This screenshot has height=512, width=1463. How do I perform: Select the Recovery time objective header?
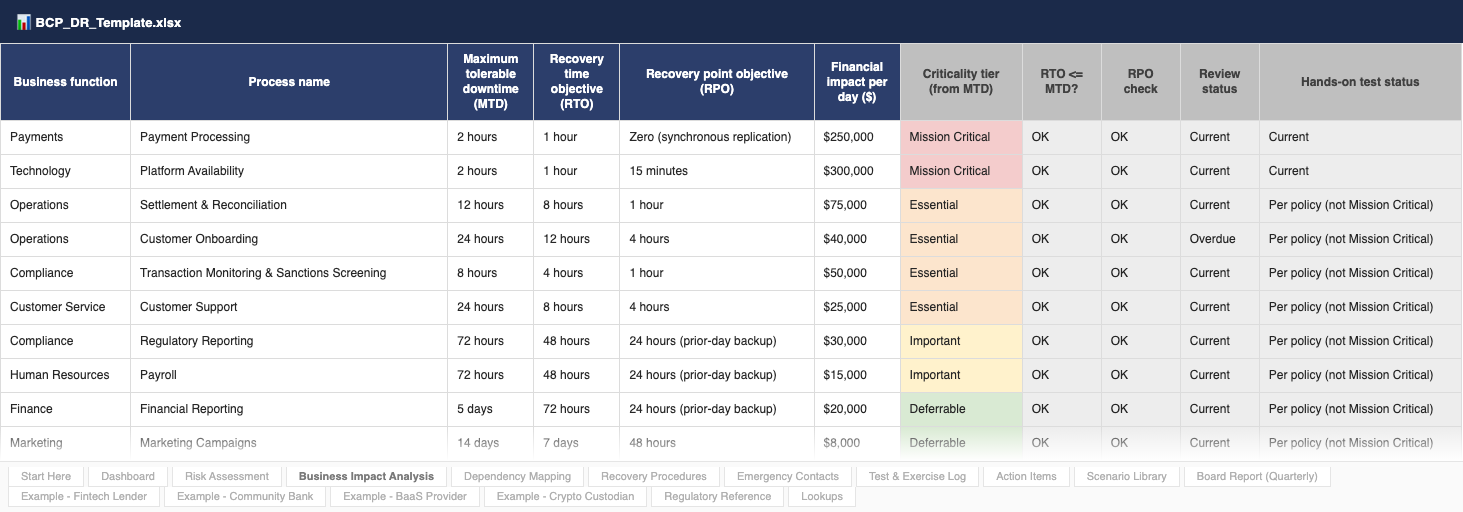(x=577, y=82)
